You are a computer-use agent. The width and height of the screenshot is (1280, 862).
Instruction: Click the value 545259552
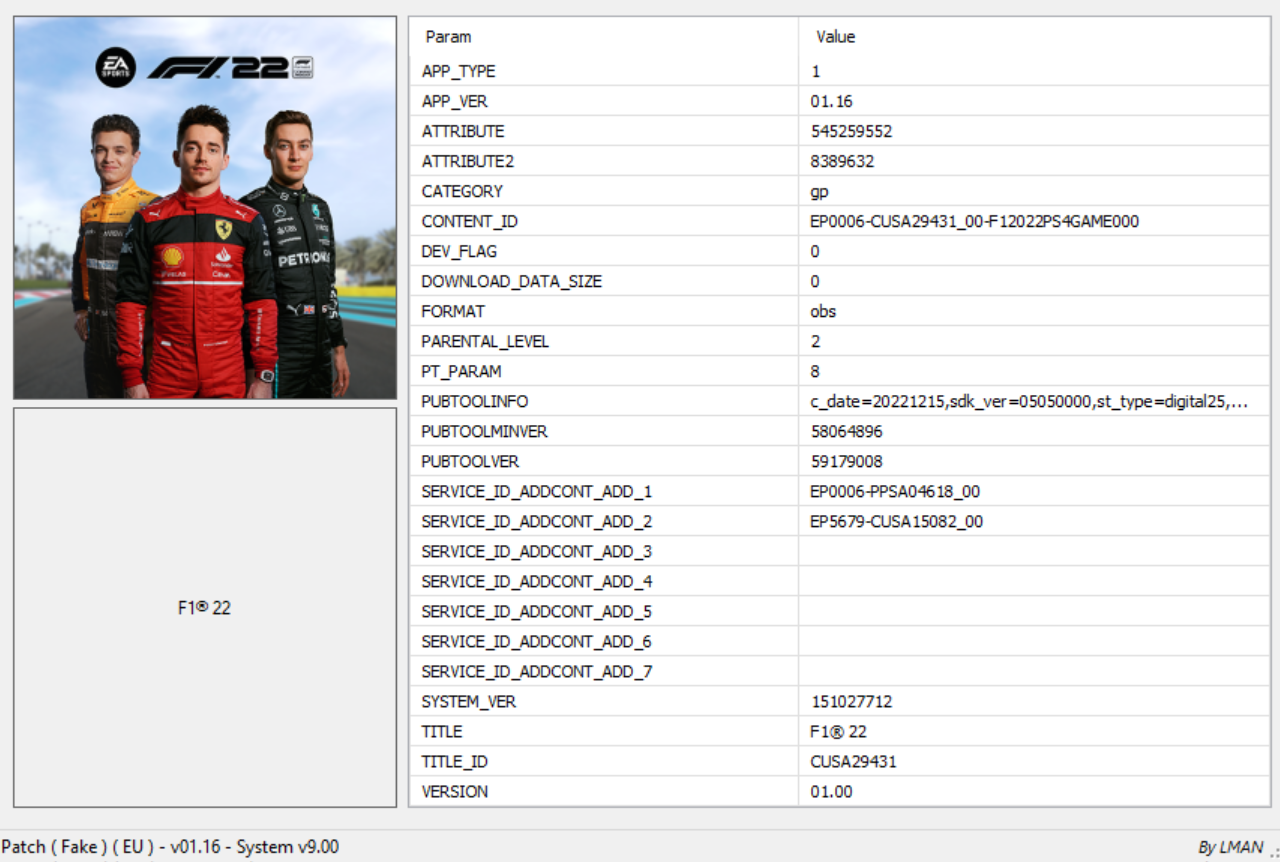[851, 131]
